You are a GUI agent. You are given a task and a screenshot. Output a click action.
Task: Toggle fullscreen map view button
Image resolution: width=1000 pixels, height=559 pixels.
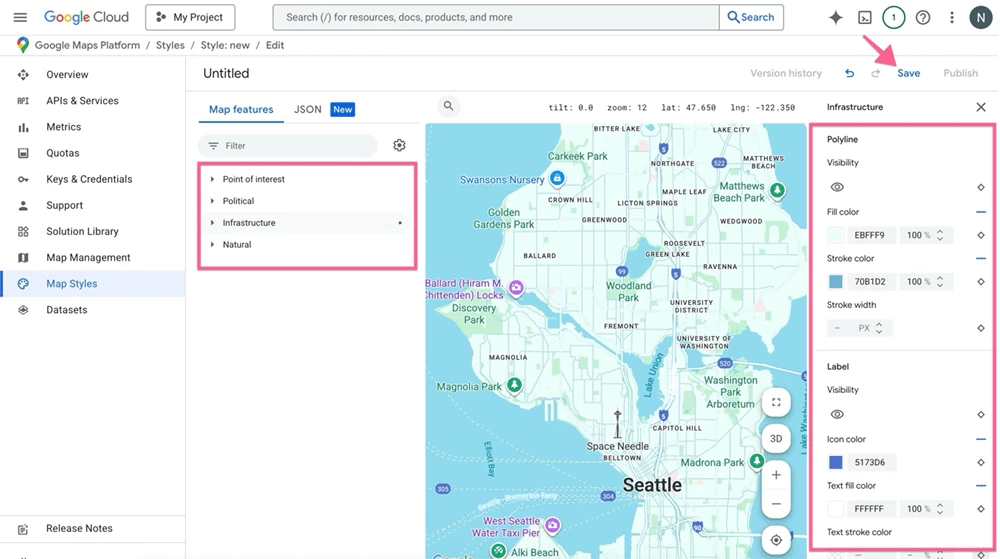[x=776, y=402]
